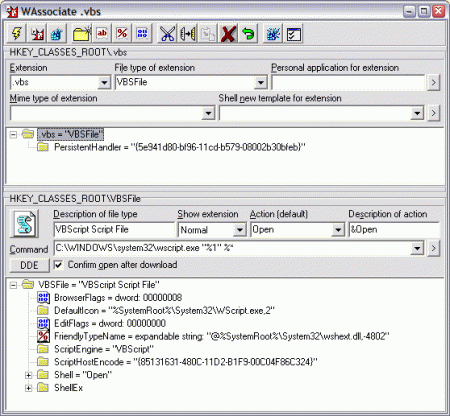Expand the Shell = "Open" tree node
The height and width of the screenshot is (416, 450).
click(x=29, y=375)
